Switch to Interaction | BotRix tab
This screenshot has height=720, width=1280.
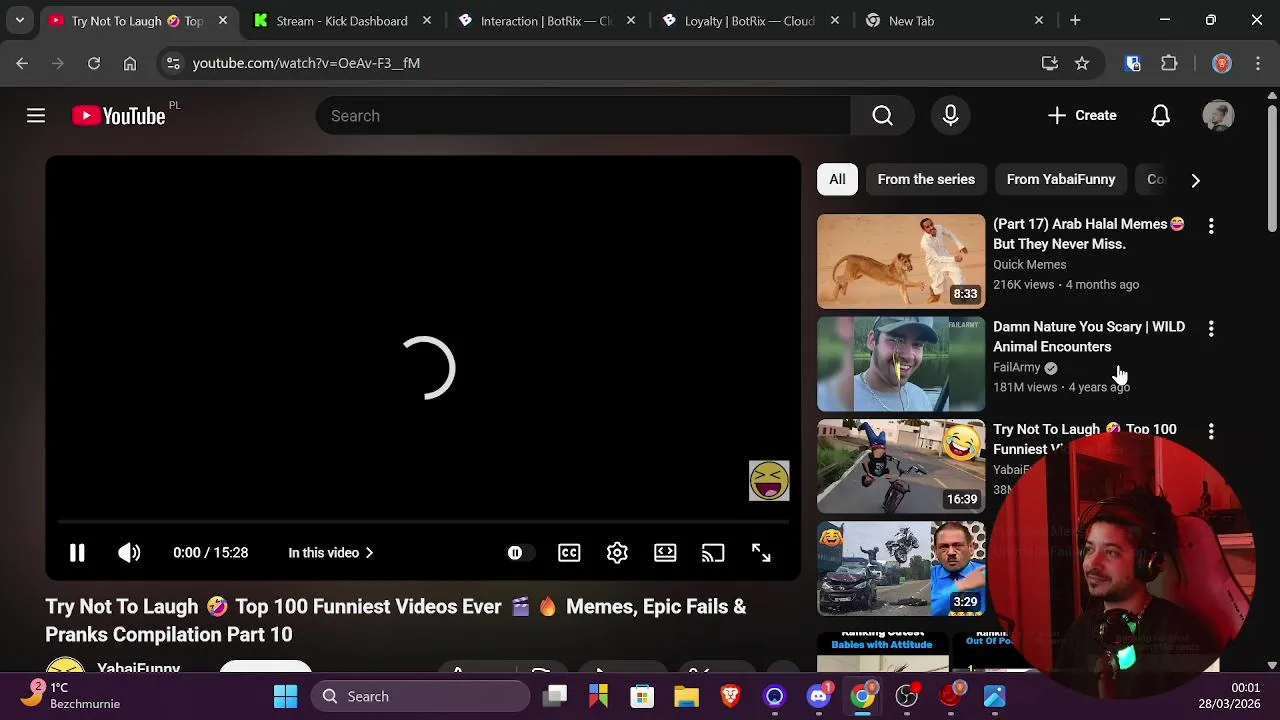tap(546, 21)
